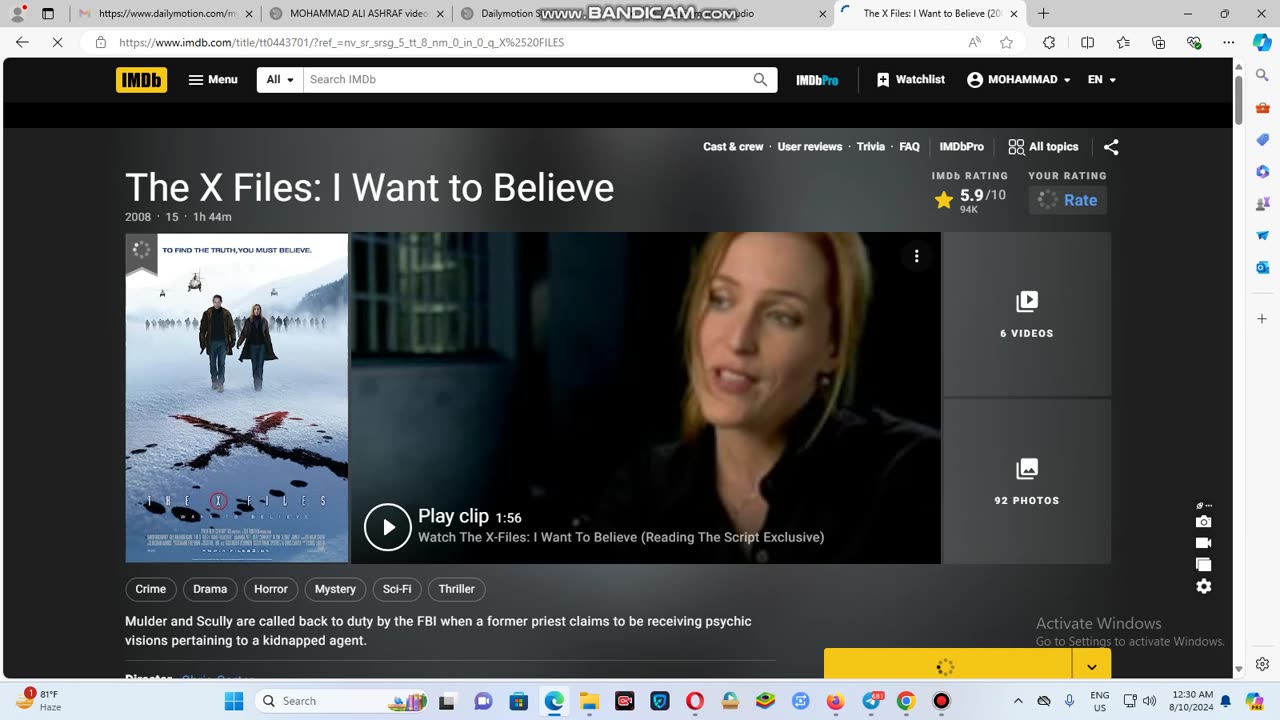Image resolution: width=1280 pixels, height=720 pixels.
Task: Open Edge sidebar Outlook icon
Action: point(1262,267)
